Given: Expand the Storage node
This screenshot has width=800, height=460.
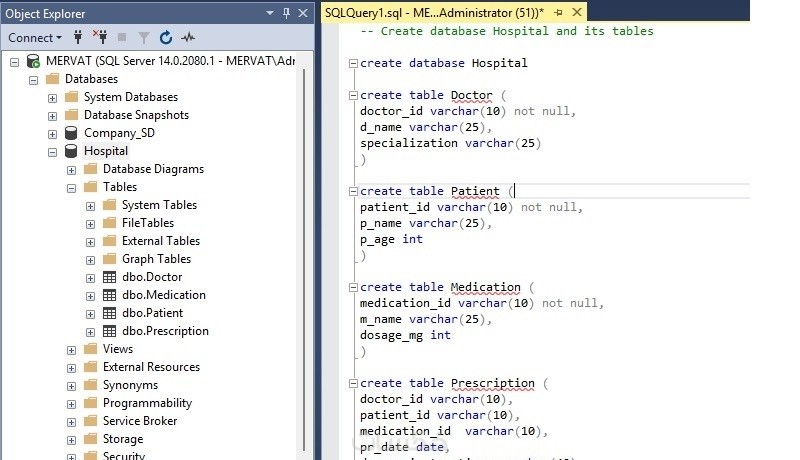Looking at the screenshot, I should point(71,441).
